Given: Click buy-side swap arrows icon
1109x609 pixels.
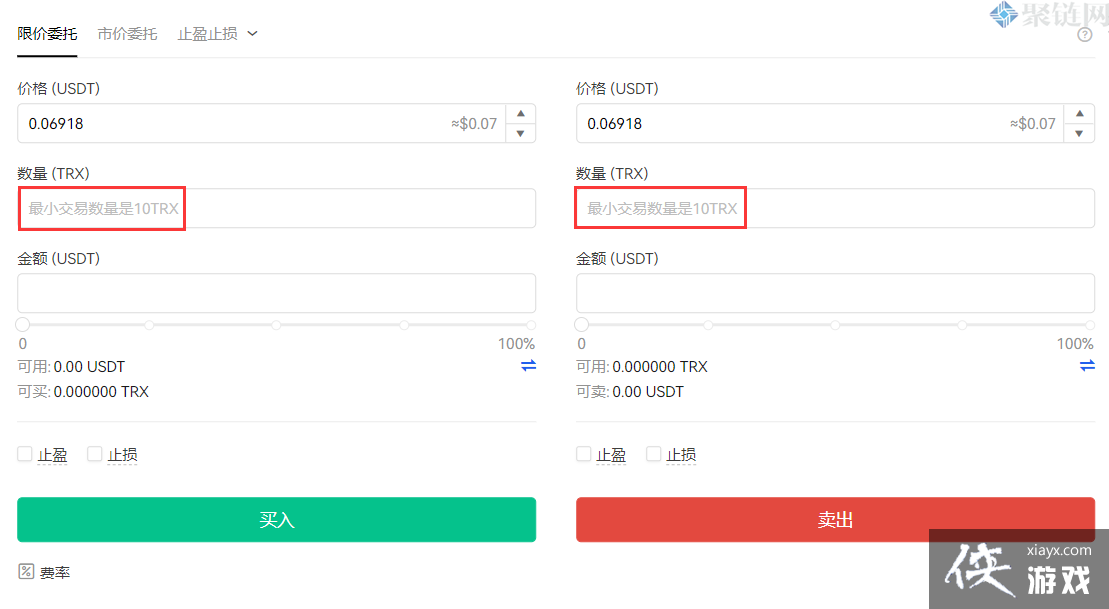Looking at the screenshot, I should click(x=528, y=366).
